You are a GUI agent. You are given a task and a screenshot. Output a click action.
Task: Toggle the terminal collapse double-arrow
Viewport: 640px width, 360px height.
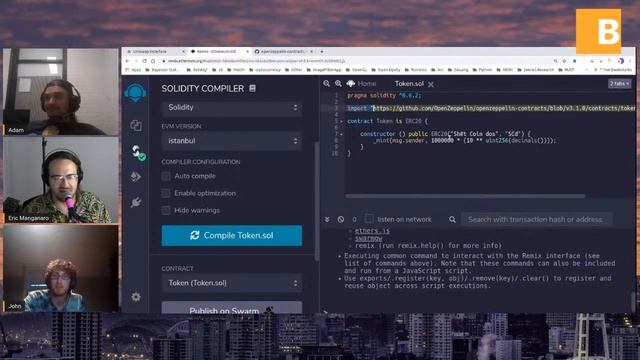click(x=327, y=220)
